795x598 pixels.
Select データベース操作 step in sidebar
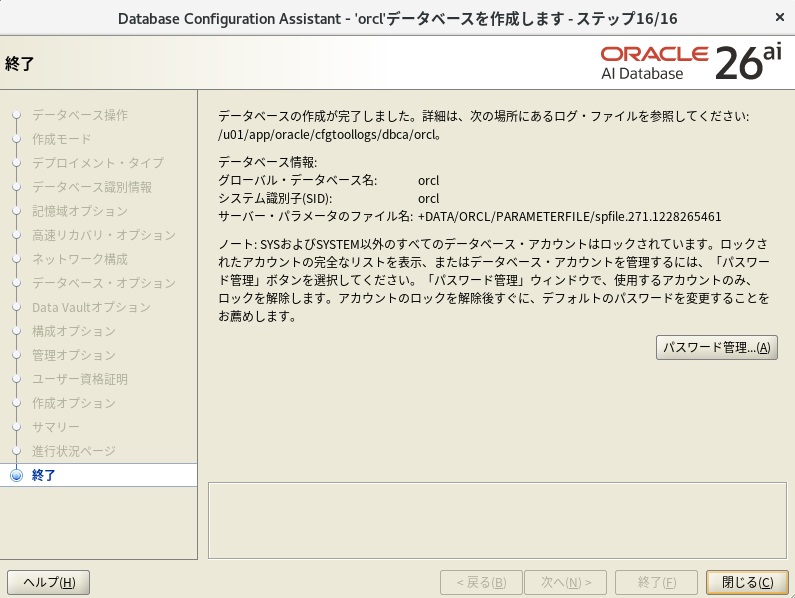click(80, 115)
